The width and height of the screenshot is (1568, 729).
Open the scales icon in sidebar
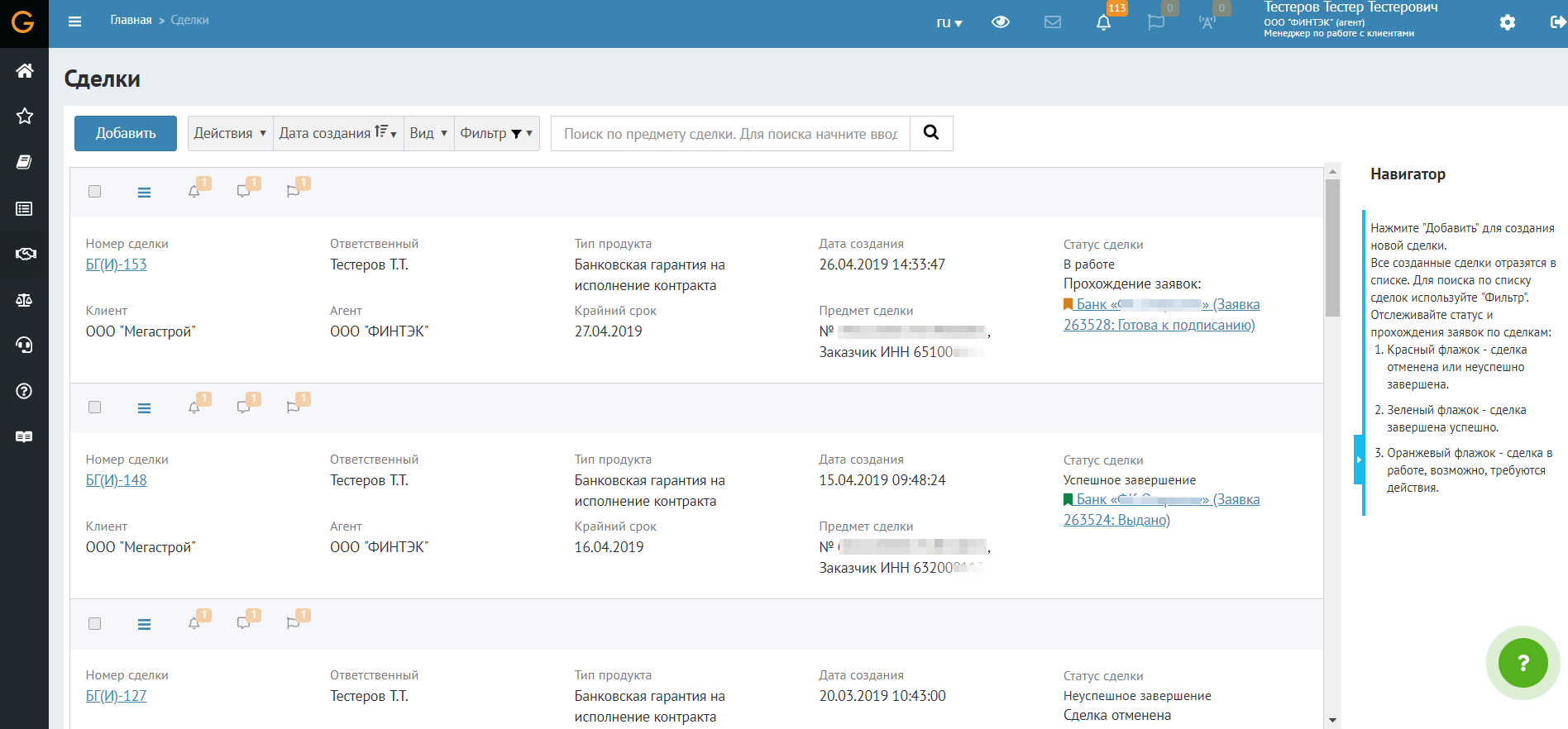coord(24,299)
